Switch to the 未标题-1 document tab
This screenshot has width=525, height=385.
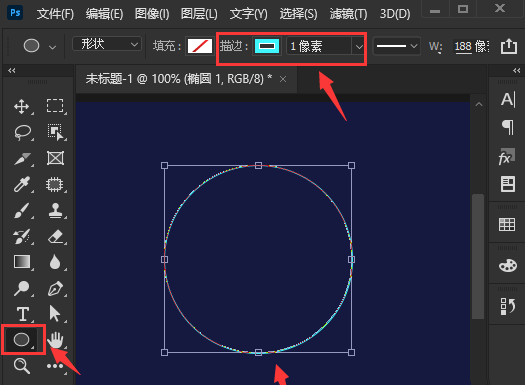point(179,79)
